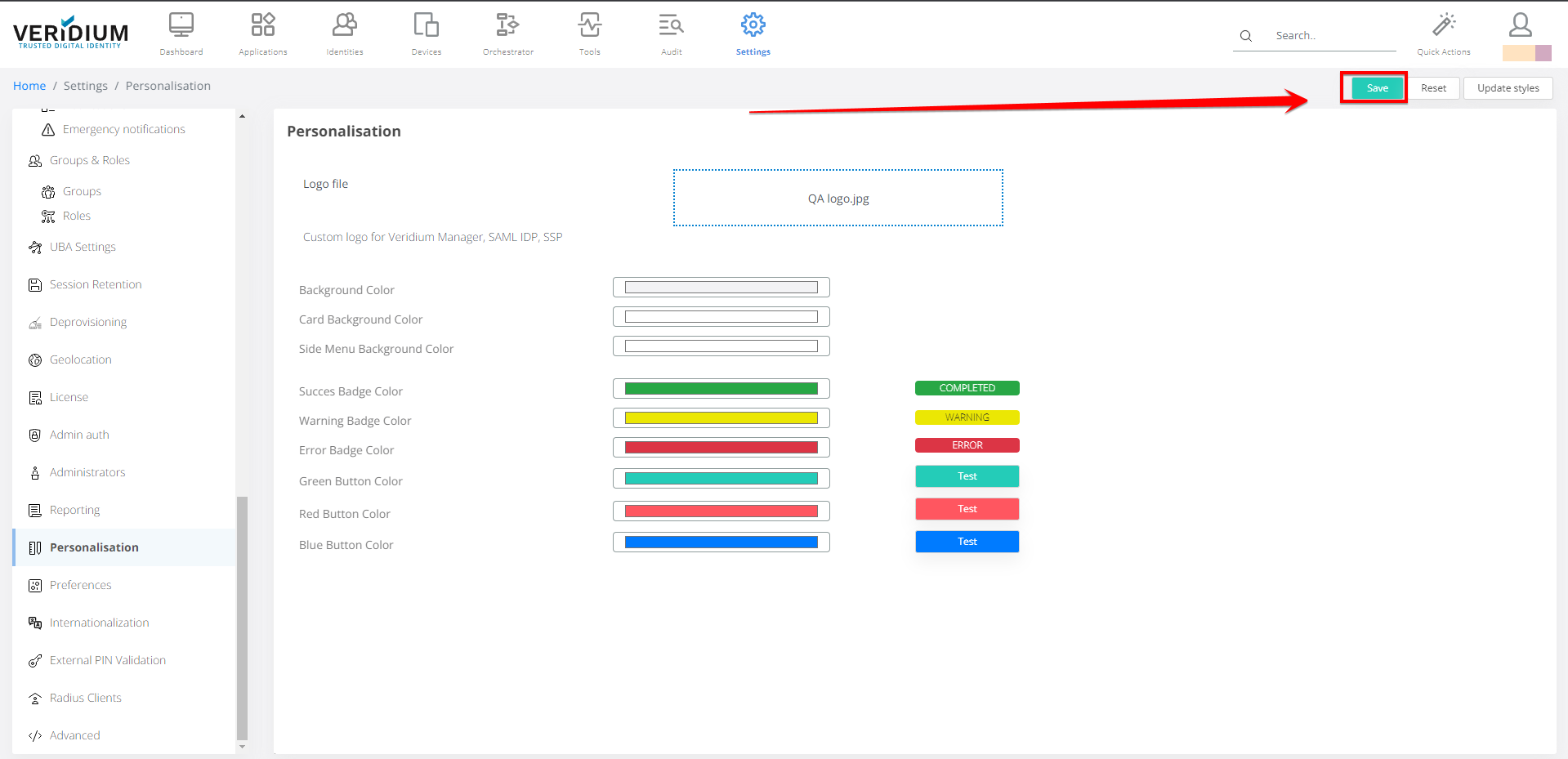Open the Warning Badge Color swatch
The width and height of the screenshot is (1568, 759).
pyautogui.click(x=721, y=418)
